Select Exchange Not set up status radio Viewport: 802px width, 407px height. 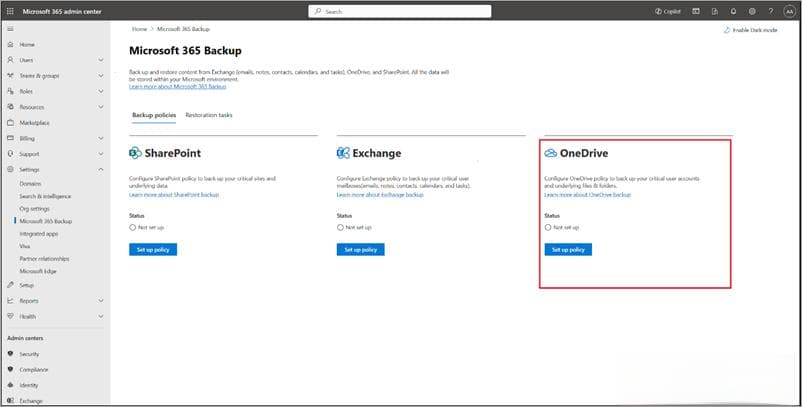click(340, 227)
